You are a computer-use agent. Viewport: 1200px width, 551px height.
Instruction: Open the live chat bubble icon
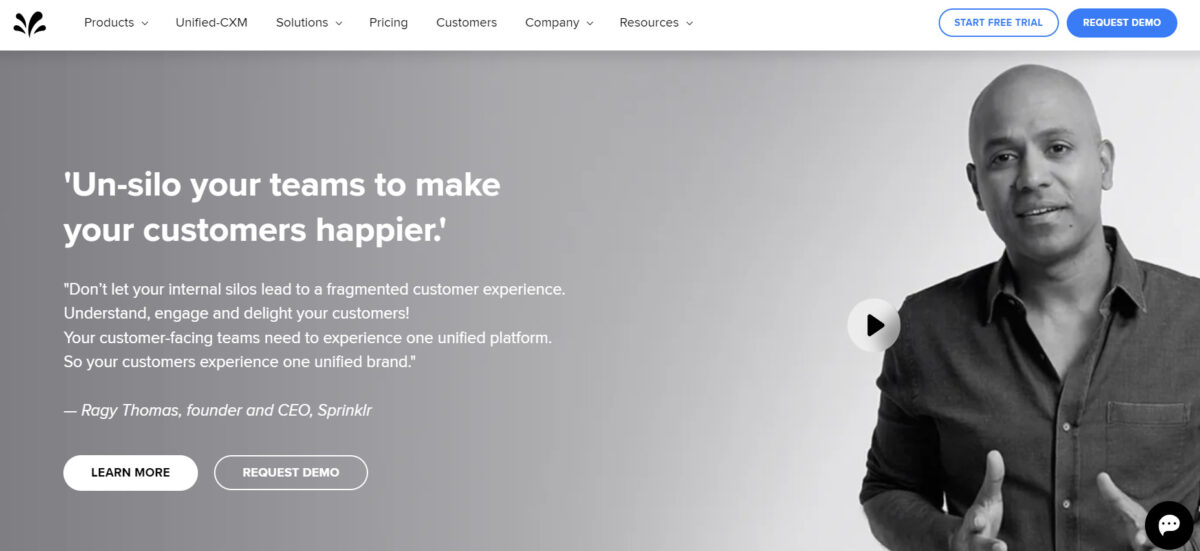click(x=1169, y=525)
